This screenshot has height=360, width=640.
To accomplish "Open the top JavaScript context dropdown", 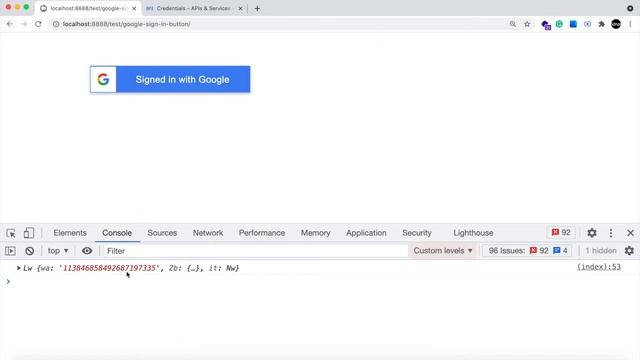I will (58, 251).
